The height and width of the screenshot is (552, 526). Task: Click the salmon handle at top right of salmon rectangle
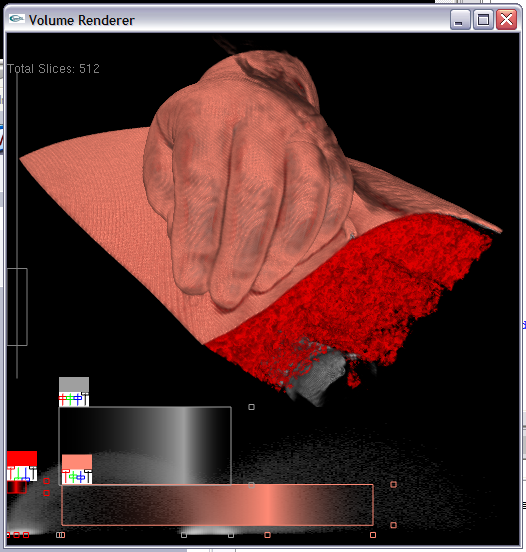394,484
